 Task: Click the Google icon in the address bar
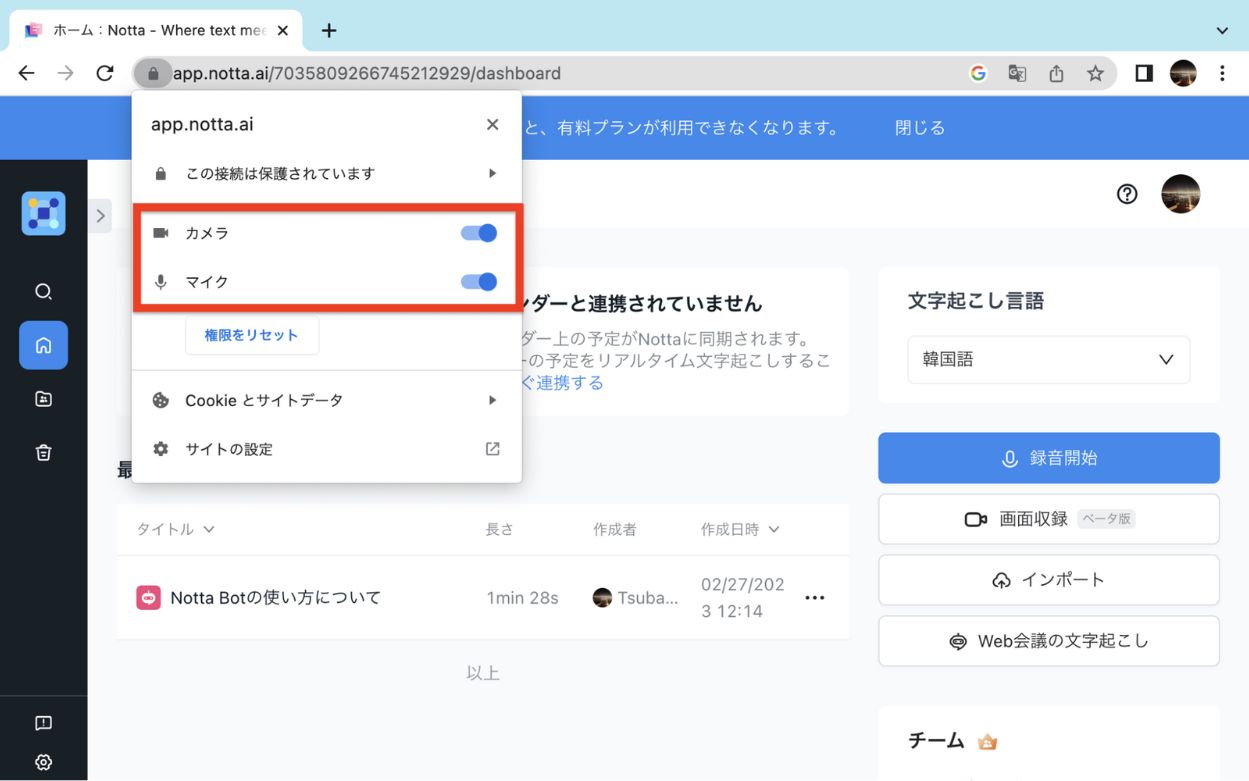click(978, 73)
